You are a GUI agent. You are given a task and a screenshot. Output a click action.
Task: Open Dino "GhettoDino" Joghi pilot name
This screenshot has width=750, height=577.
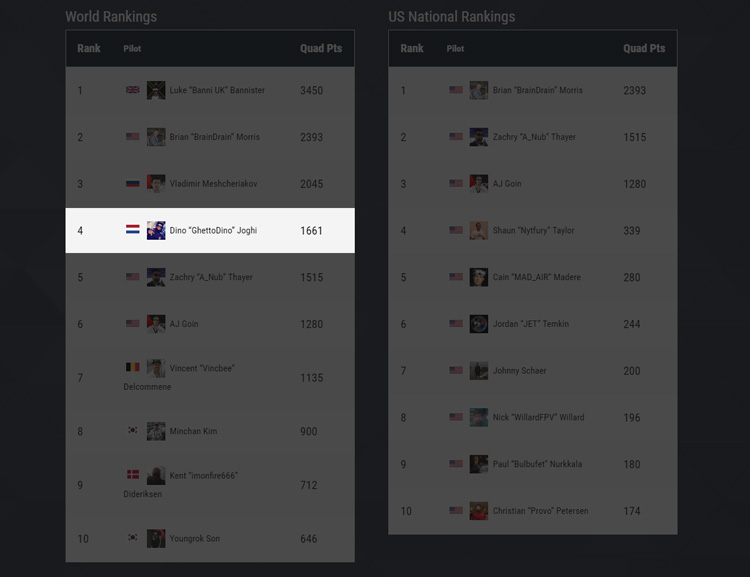[x=213, y=231]
